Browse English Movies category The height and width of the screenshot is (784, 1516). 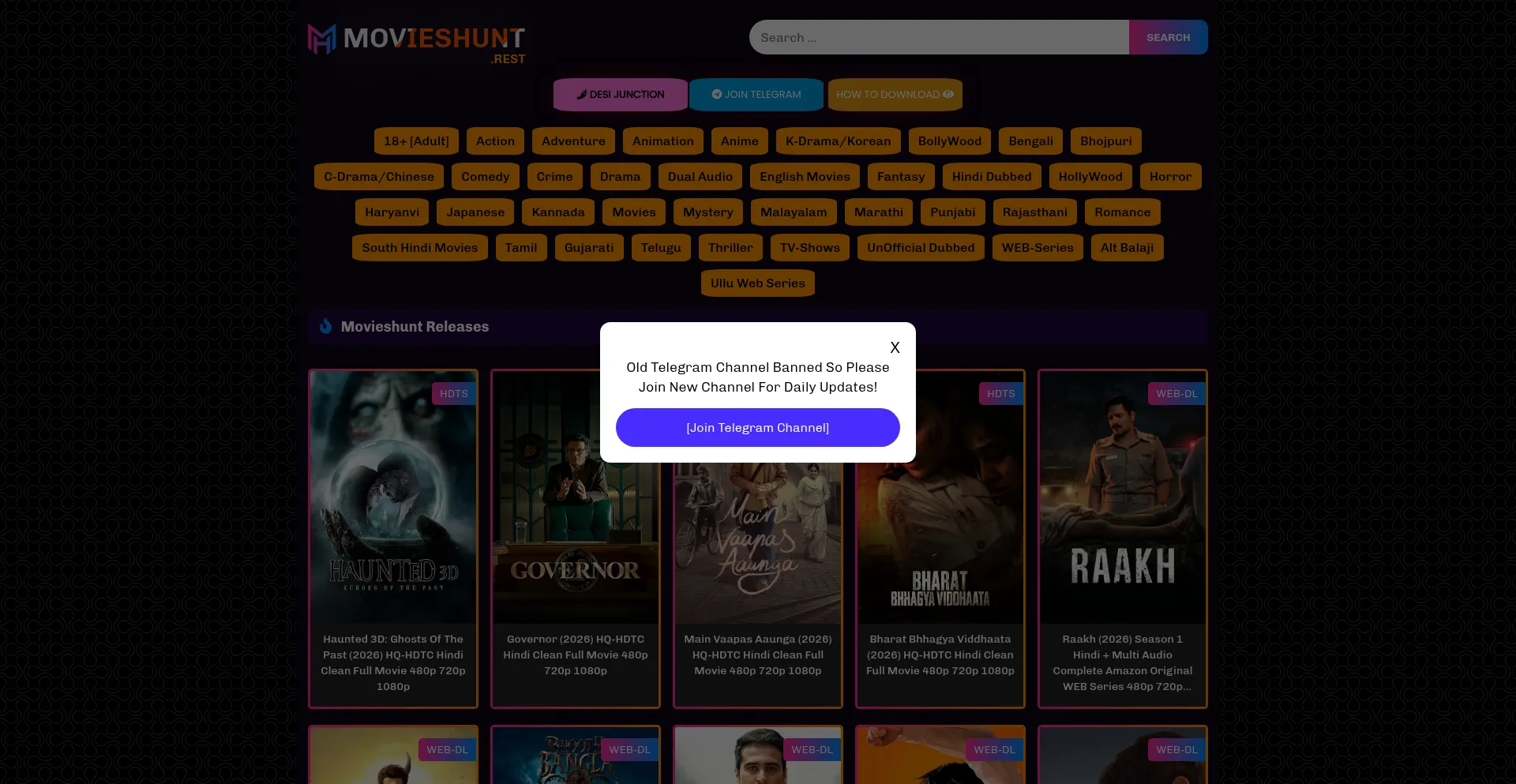pyautogui.click(x=805, y=177)
